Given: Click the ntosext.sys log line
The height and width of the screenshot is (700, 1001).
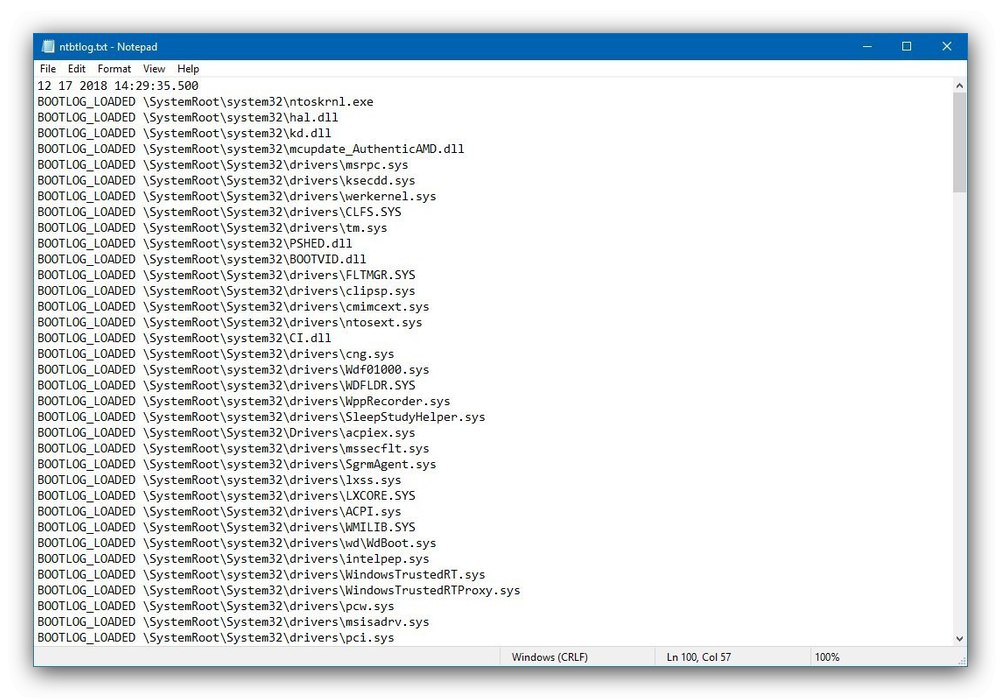Looking at the screenshot, I should pyautogui.click(x=230, y=322).
